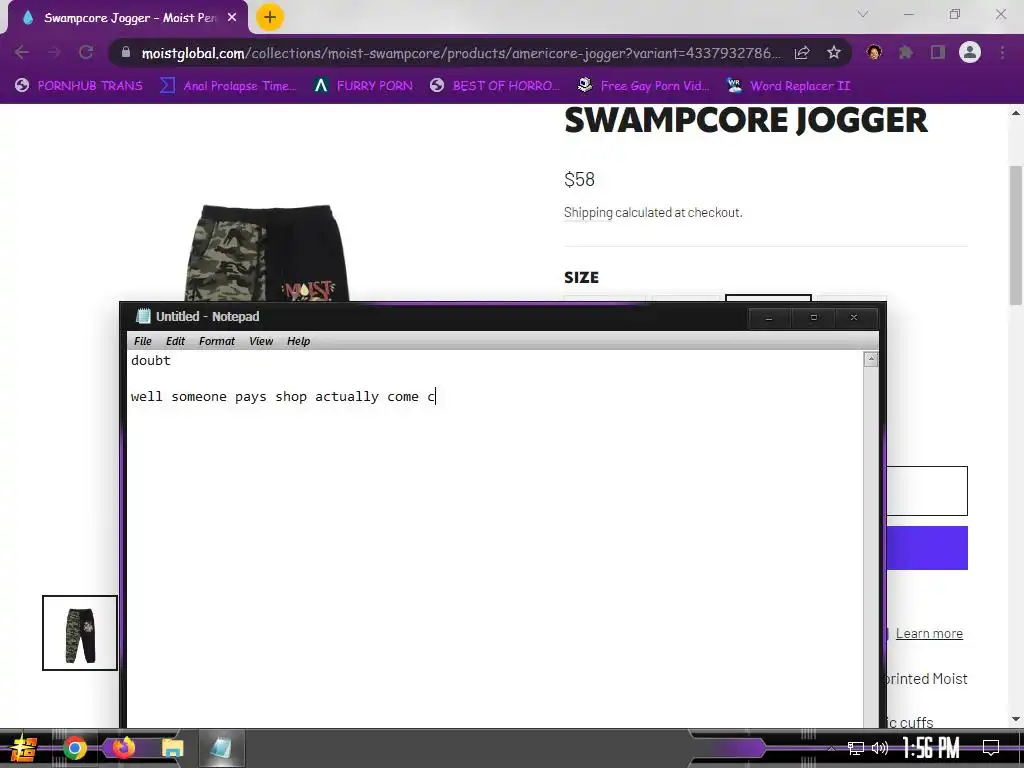Open a new tab with the plus button
Screen dimensions: 1024x768
pyautogui.click(x=270, y=17)
